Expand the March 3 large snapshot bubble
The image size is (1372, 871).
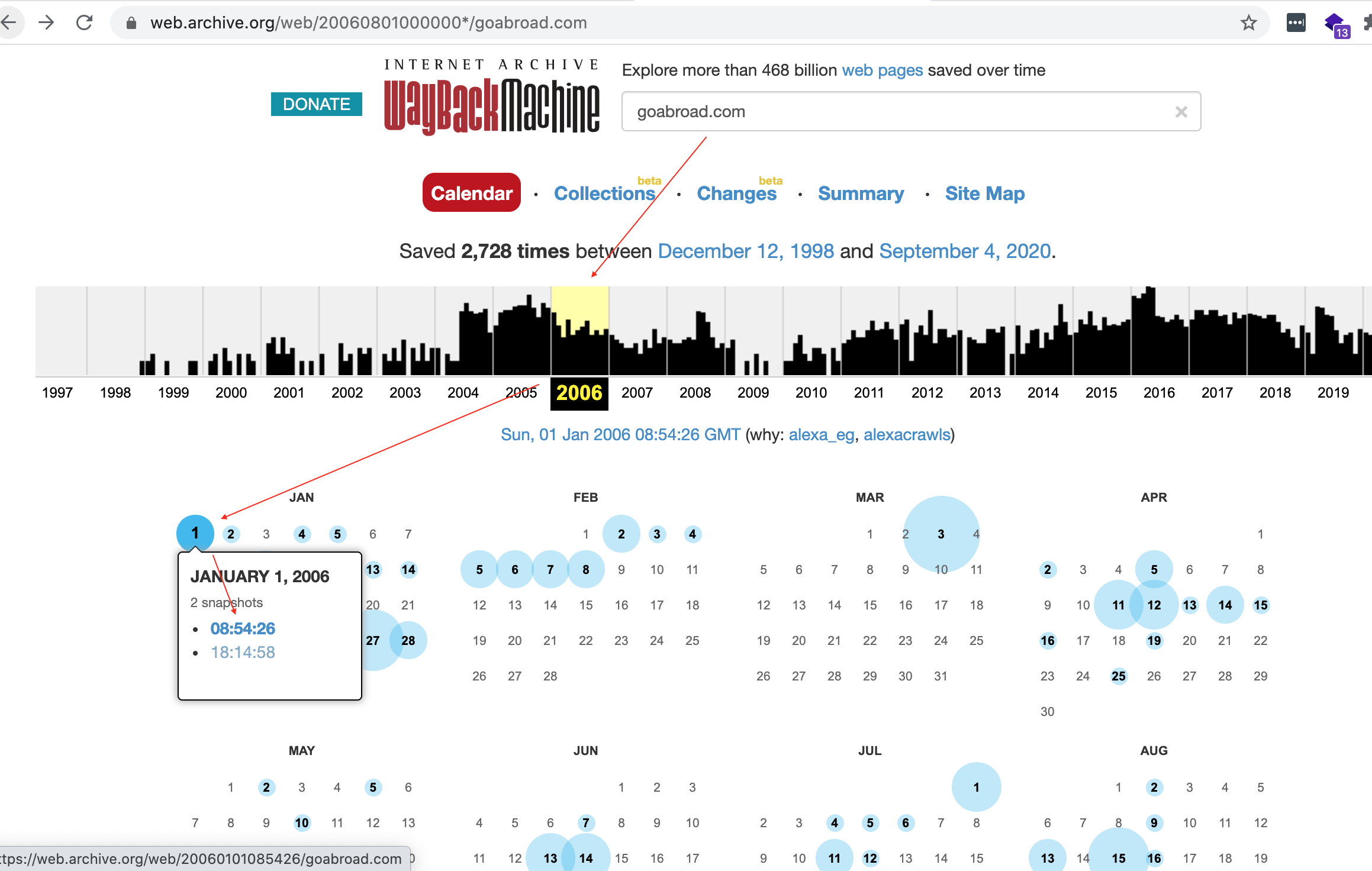tap(940, 534)
